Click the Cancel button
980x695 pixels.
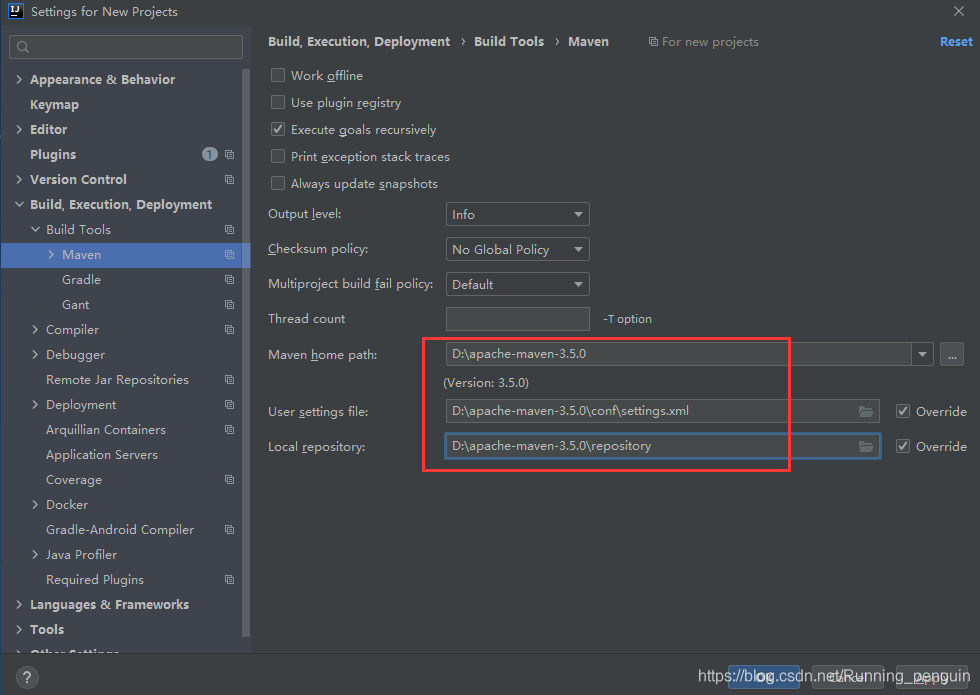tap(848, 677)
